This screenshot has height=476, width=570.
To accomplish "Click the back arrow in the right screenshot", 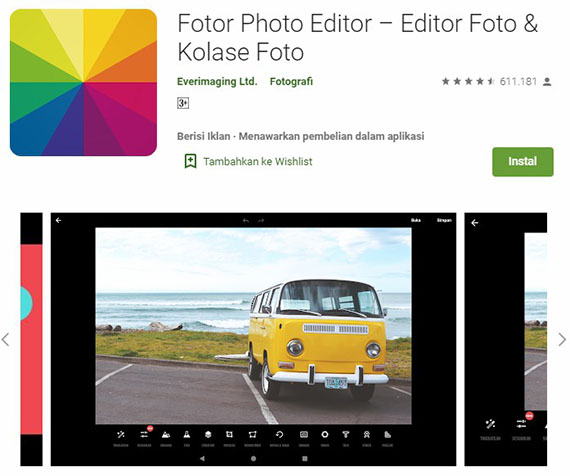I will coord(475,223).
